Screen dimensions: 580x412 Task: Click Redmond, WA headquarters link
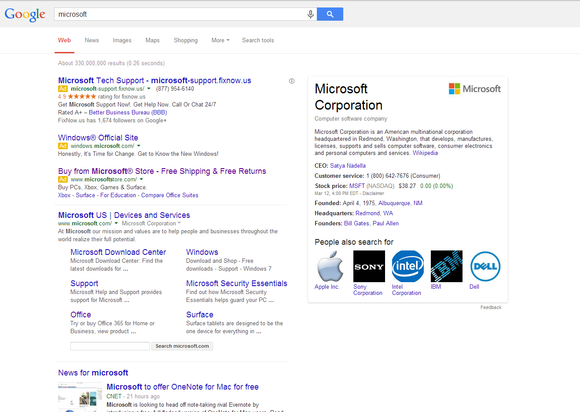374,213
